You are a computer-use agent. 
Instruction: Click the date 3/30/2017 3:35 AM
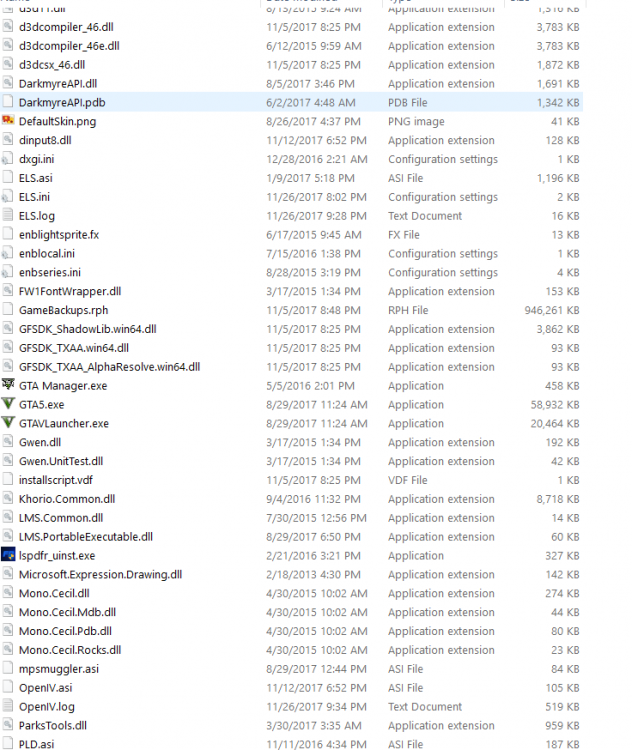click(x=314, y=726)
